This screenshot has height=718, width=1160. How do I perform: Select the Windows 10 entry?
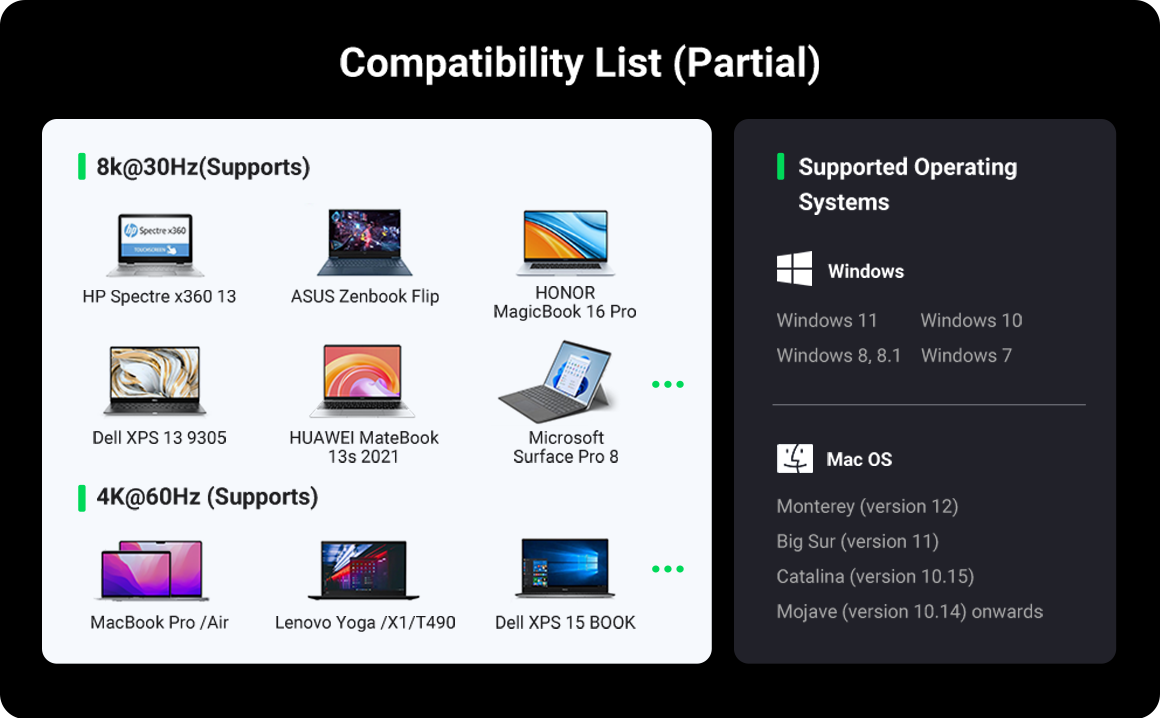(971, 321)
